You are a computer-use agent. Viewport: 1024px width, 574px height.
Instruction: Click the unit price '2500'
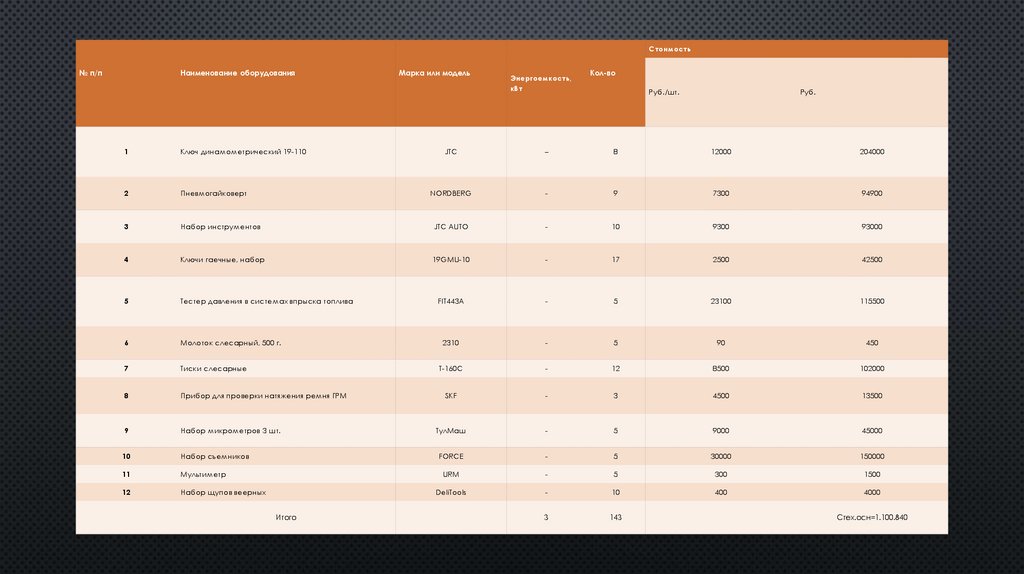click(x=721, y=259)
